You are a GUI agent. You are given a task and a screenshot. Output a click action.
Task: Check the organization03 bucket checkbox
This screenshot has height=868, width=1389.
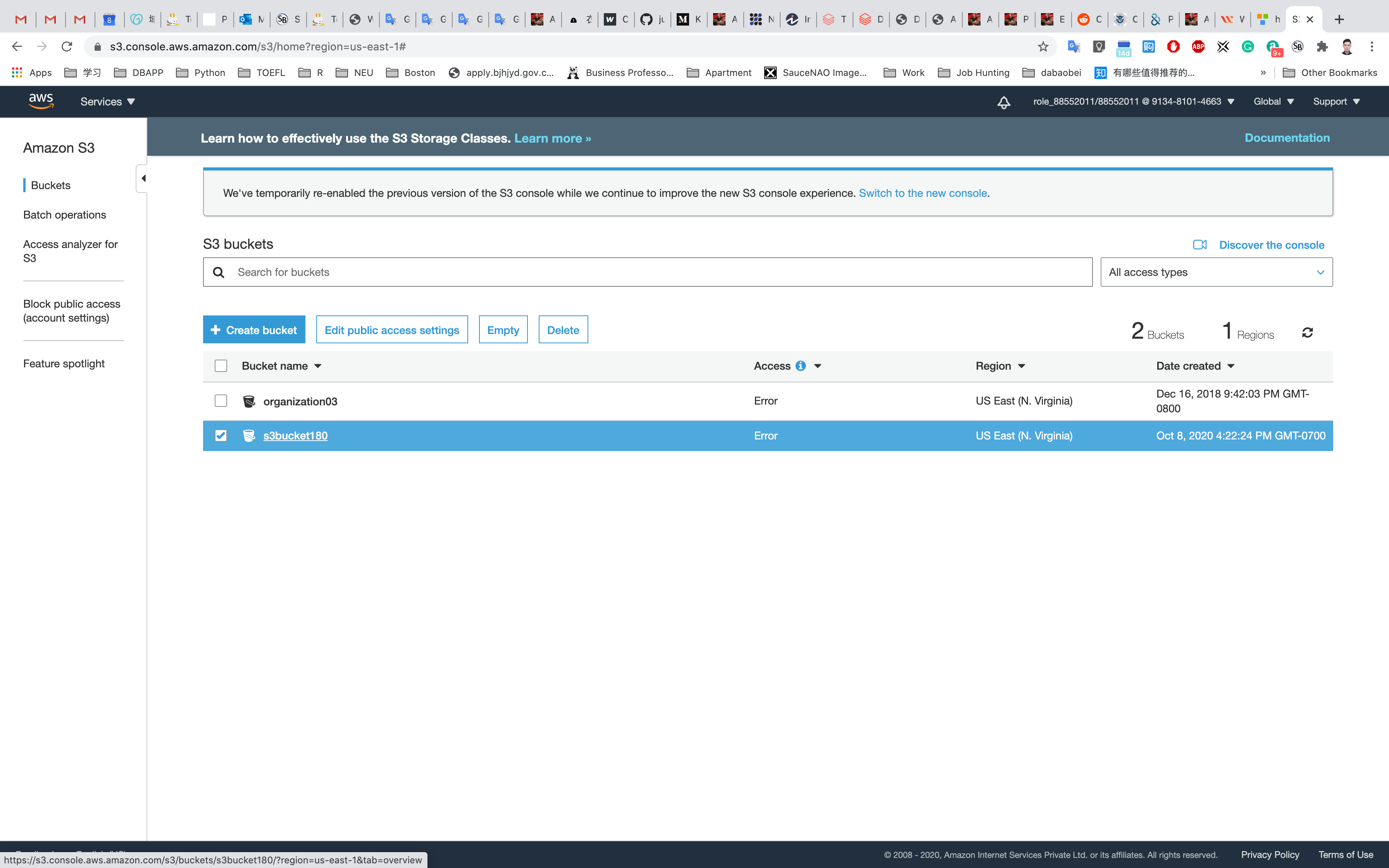[221, 401]
